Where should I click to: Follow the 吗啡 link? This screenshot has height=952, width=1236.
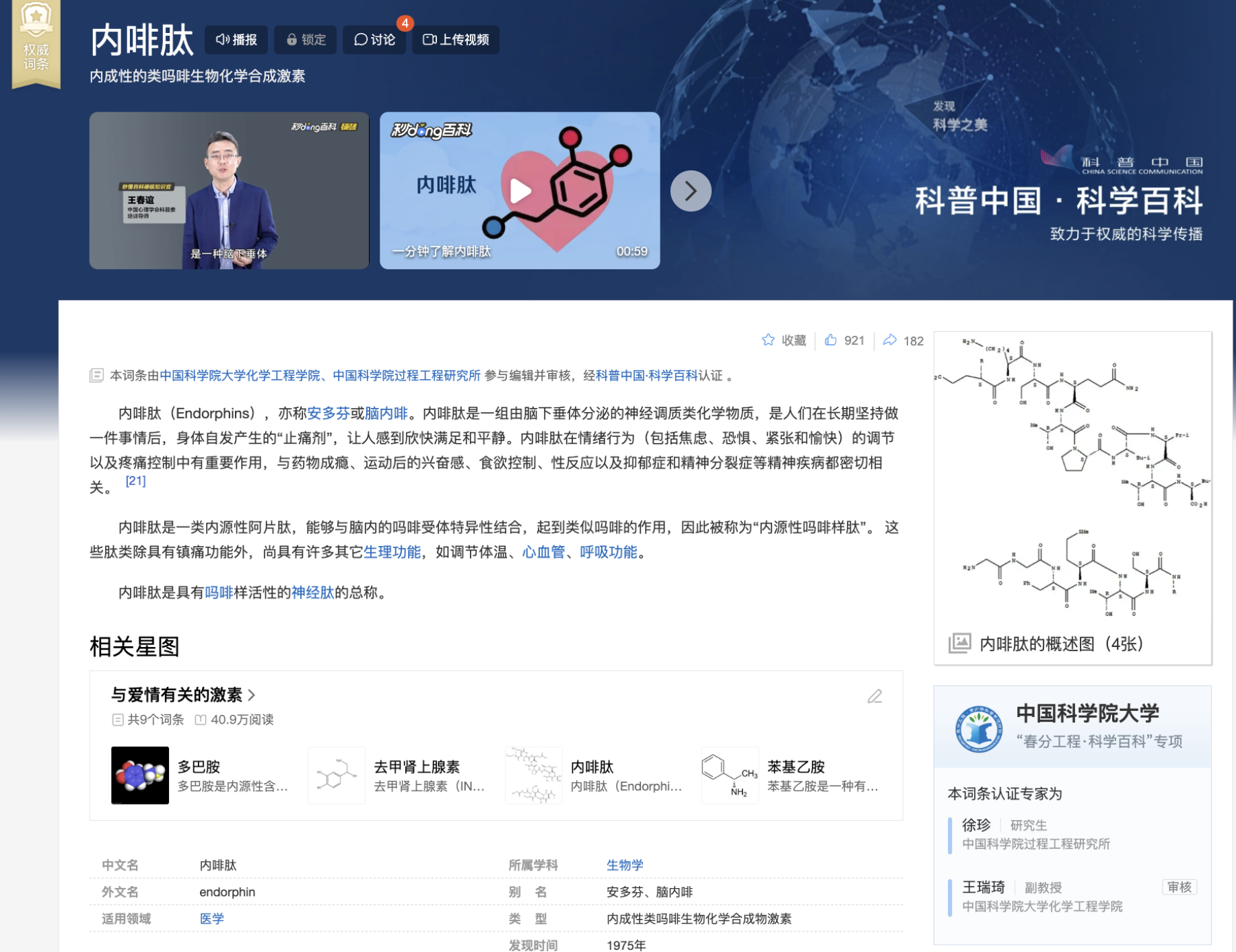tap(219, 592)
